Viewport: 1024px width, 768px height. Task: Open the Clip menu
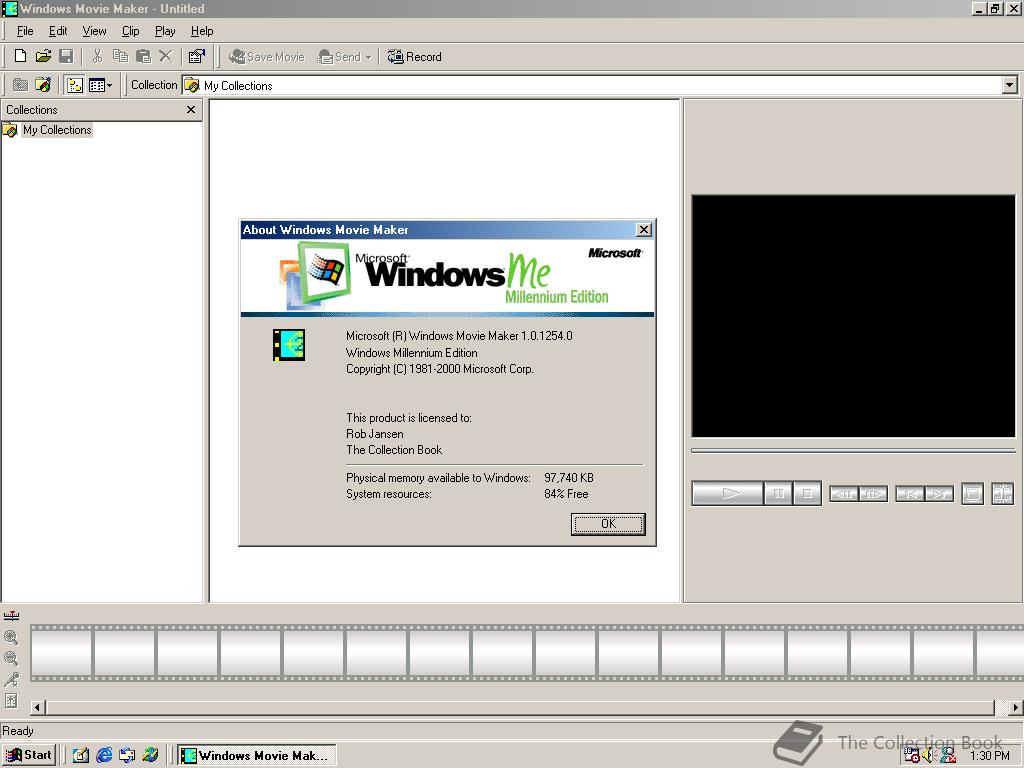coord(131,31)
